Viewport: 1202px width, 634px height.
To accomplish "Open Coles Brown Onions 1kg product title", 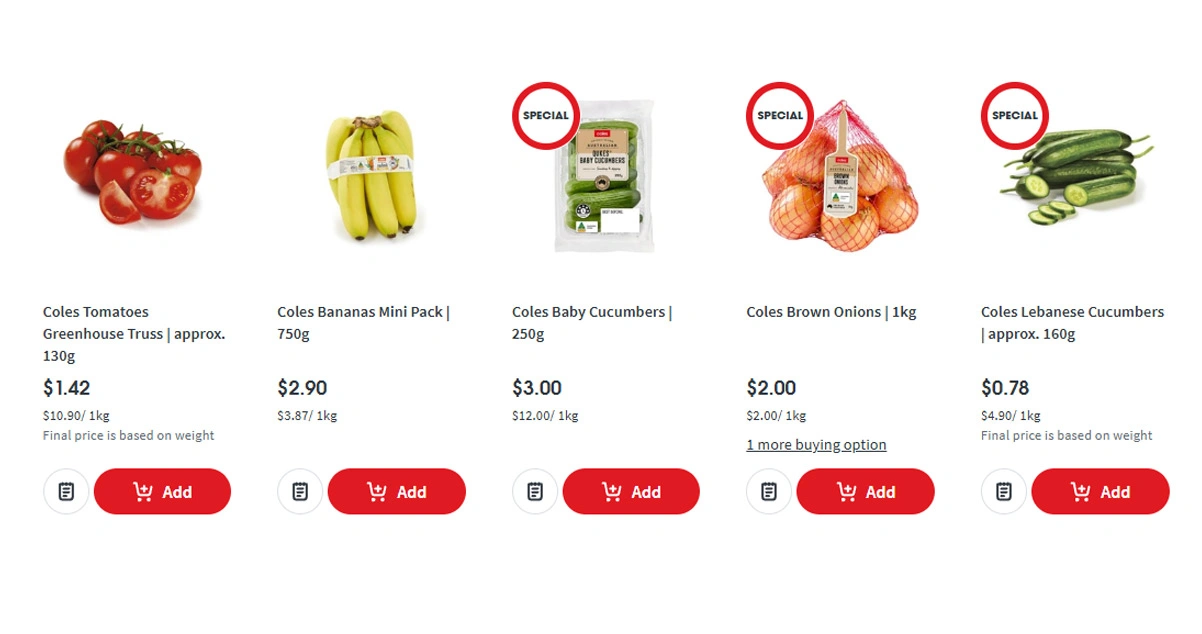I will pos(831,312).
